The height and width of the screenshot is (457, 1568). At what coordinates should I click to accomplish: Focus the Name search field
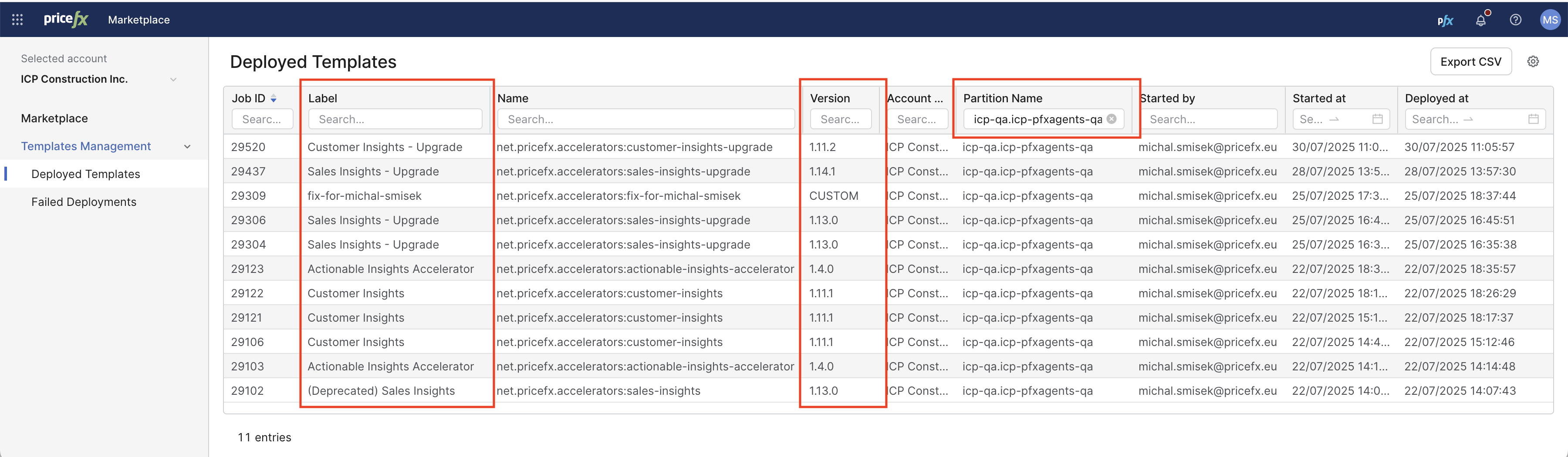[645, 119]
